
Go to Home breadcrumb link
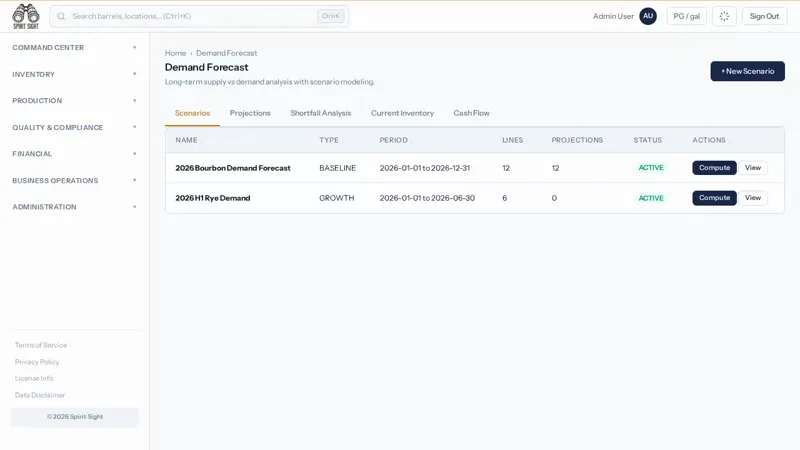pos(175,53)
